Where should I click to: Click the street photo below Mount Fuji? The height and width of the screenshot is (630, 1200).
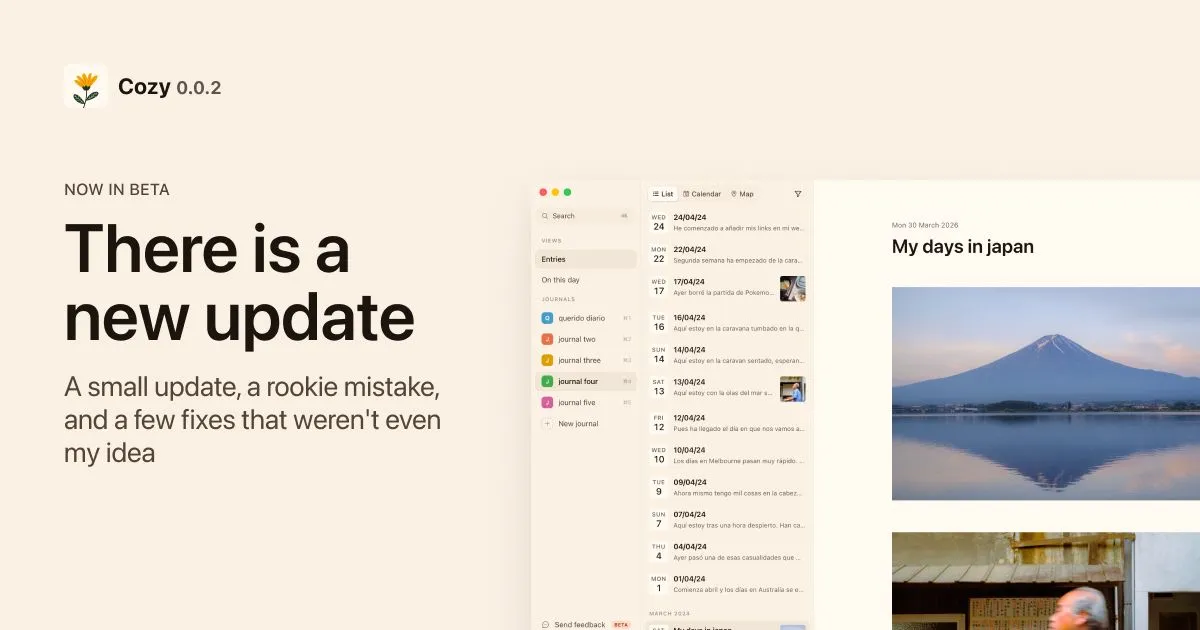[1046, 581]
